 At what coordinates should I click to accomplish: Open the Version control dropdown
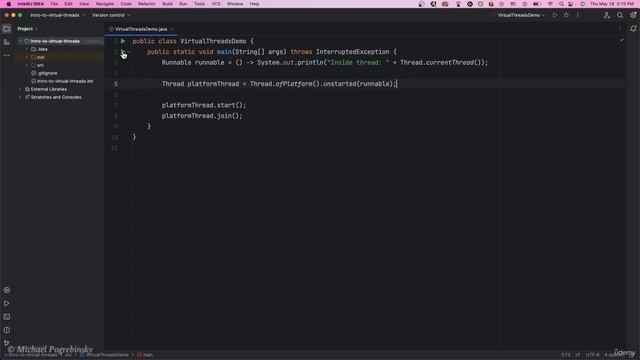[111, 15]
